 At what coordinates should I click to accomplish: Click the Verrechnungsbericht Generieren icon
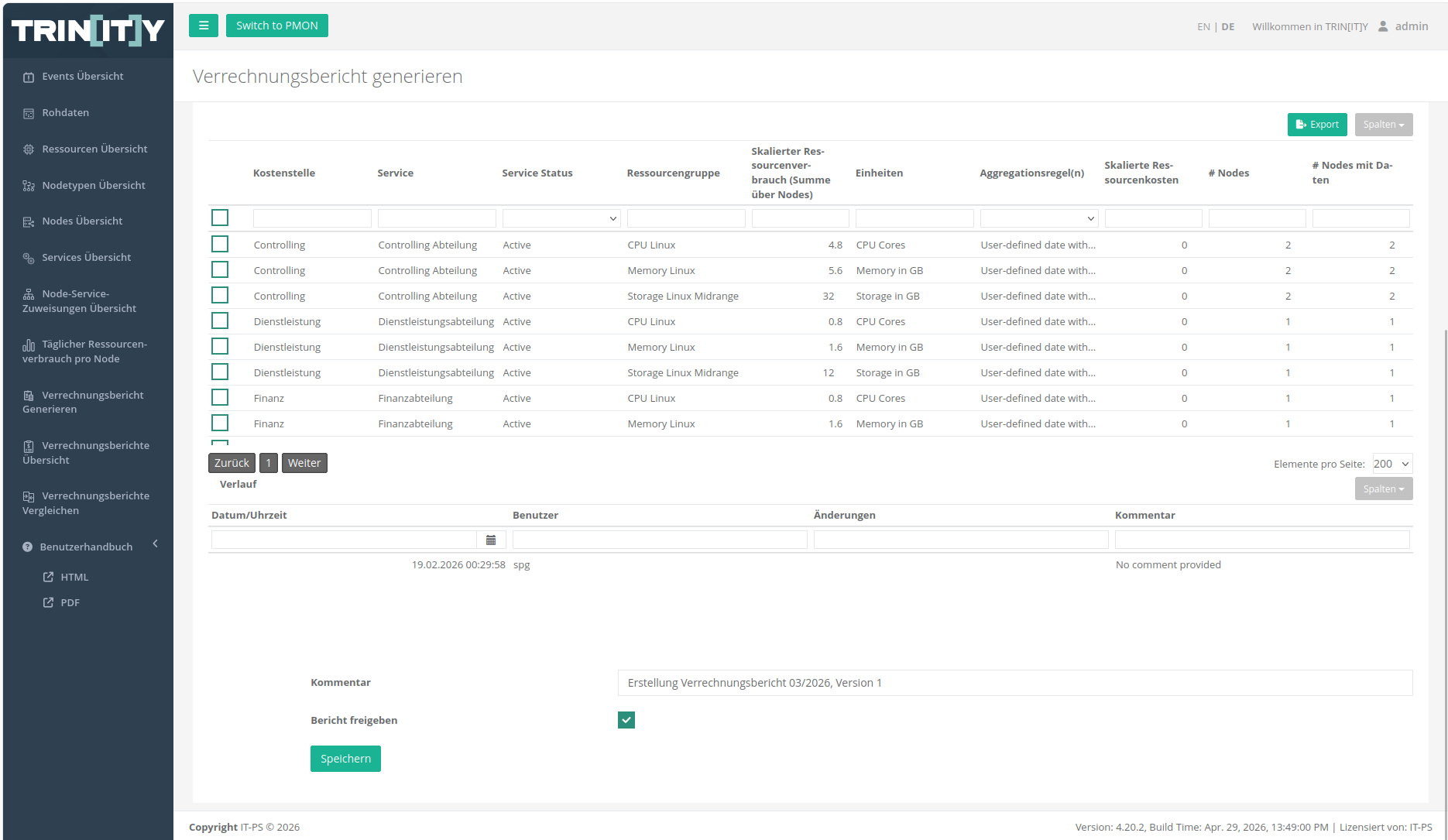pos(29,396)
